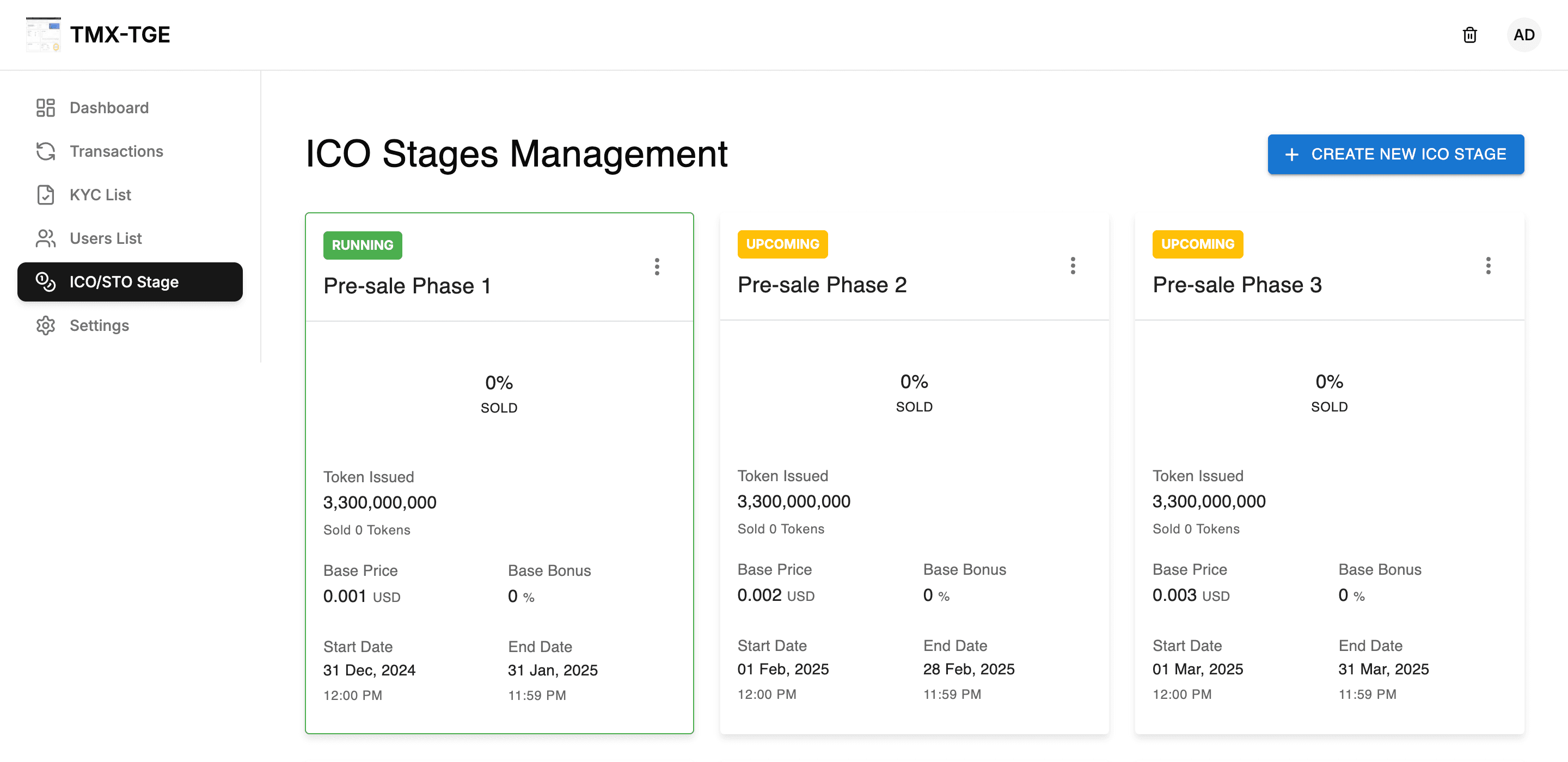Click start date 01 Mar, 2025

coord(1197,669)
